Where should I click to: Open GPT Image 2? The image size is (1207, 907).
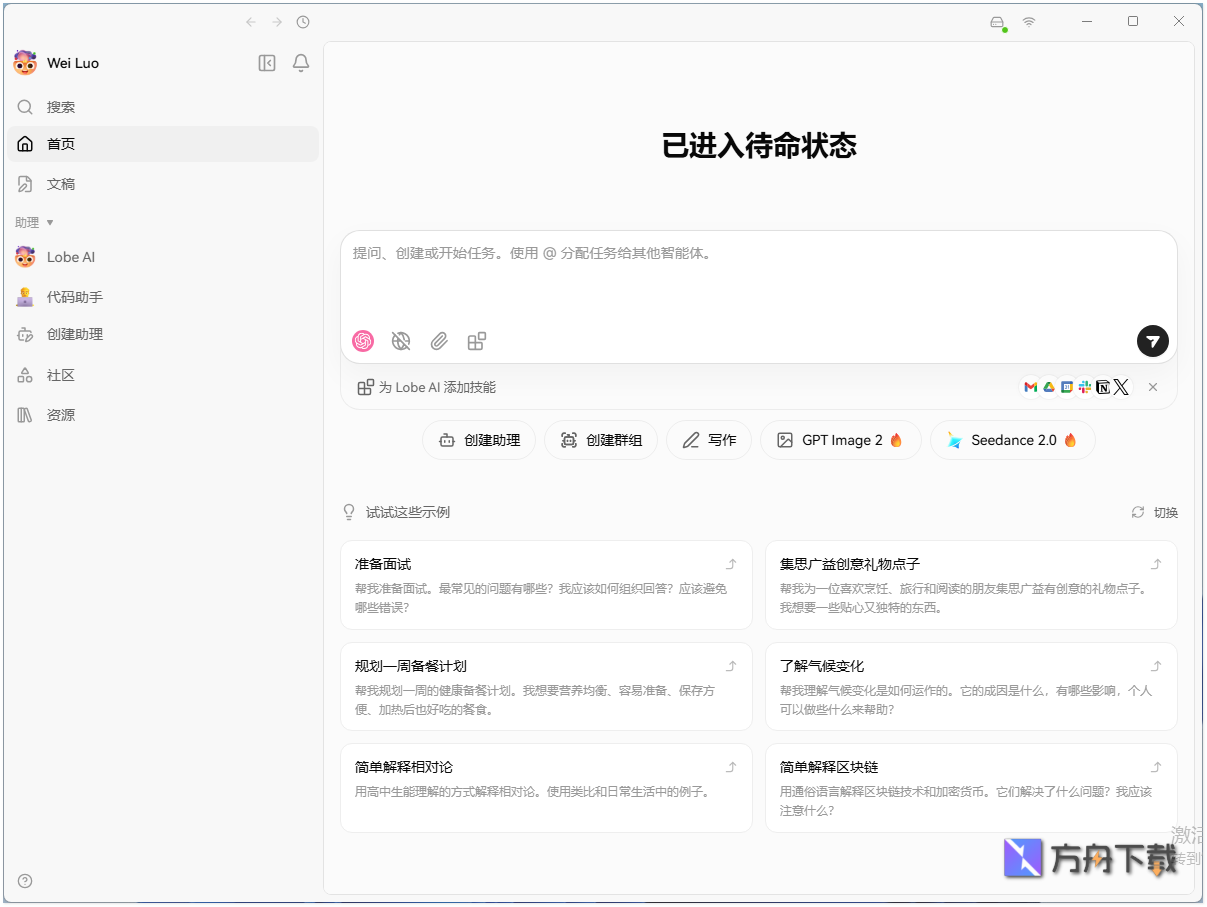840,440
